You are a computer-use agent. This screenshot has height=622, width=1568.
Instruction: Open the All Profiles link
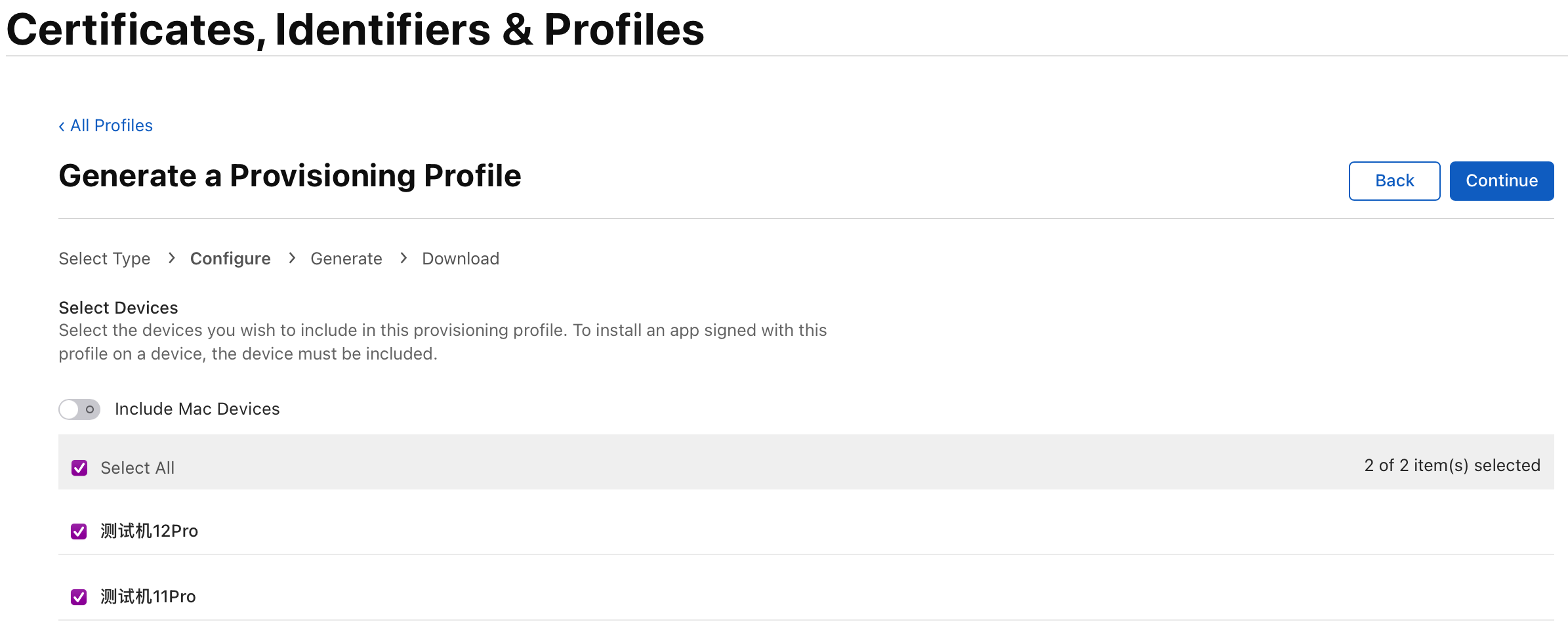click(112, 125)
